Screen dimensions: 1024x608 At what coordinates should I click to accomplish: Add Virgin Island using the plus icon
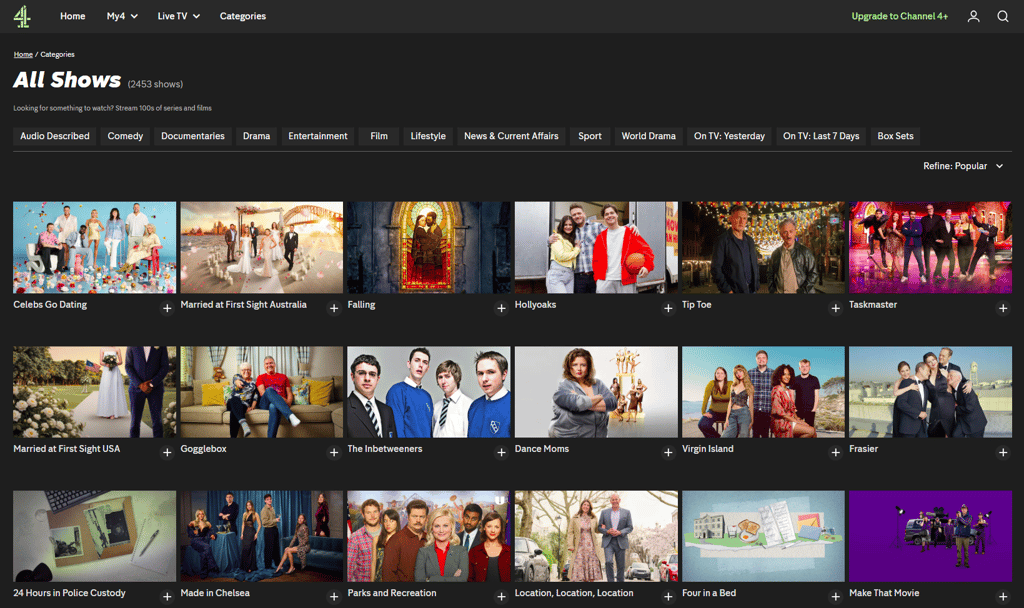coord(835,453)
